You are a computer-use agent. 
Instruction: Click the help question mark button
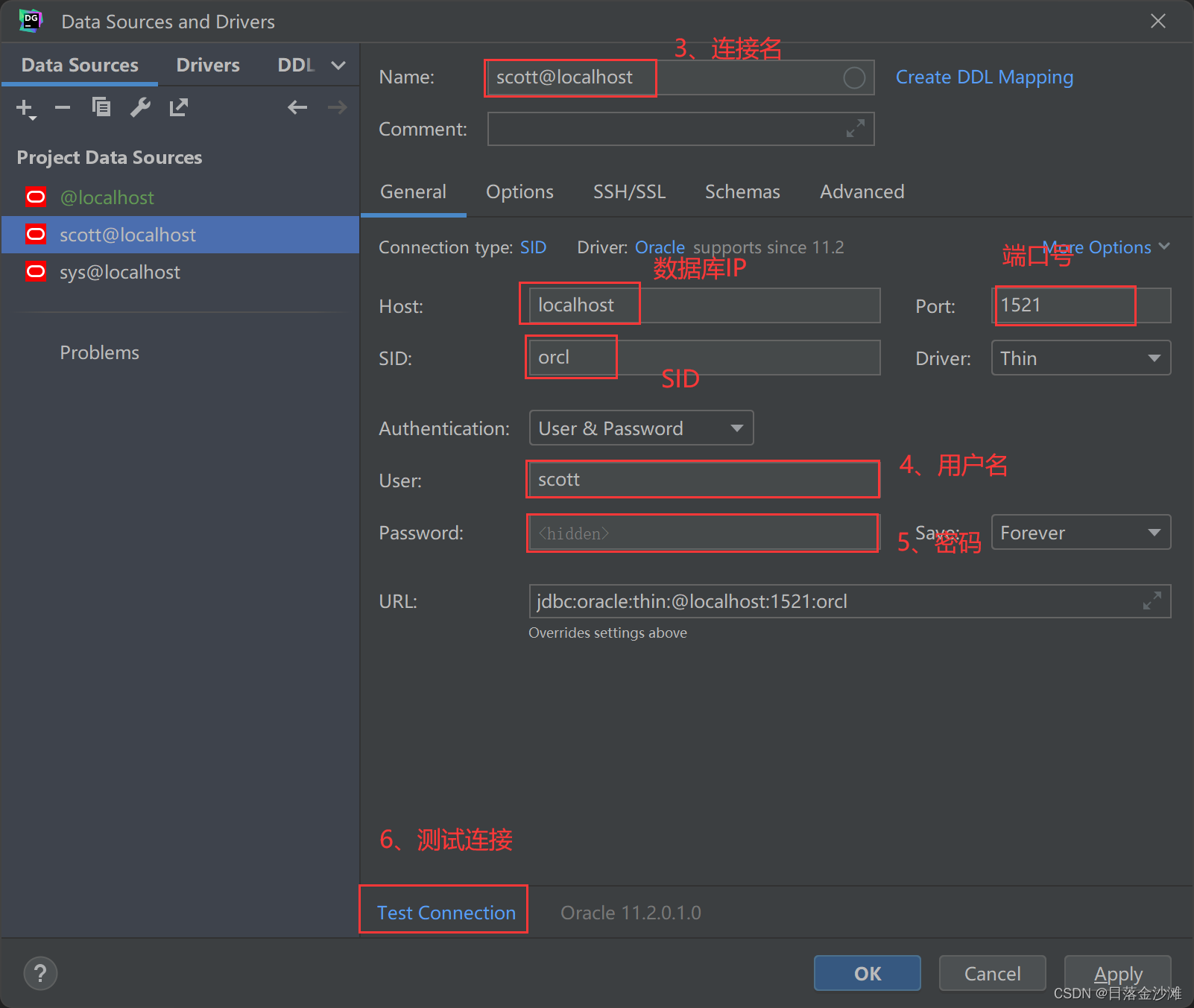click(x=40, y=973)
